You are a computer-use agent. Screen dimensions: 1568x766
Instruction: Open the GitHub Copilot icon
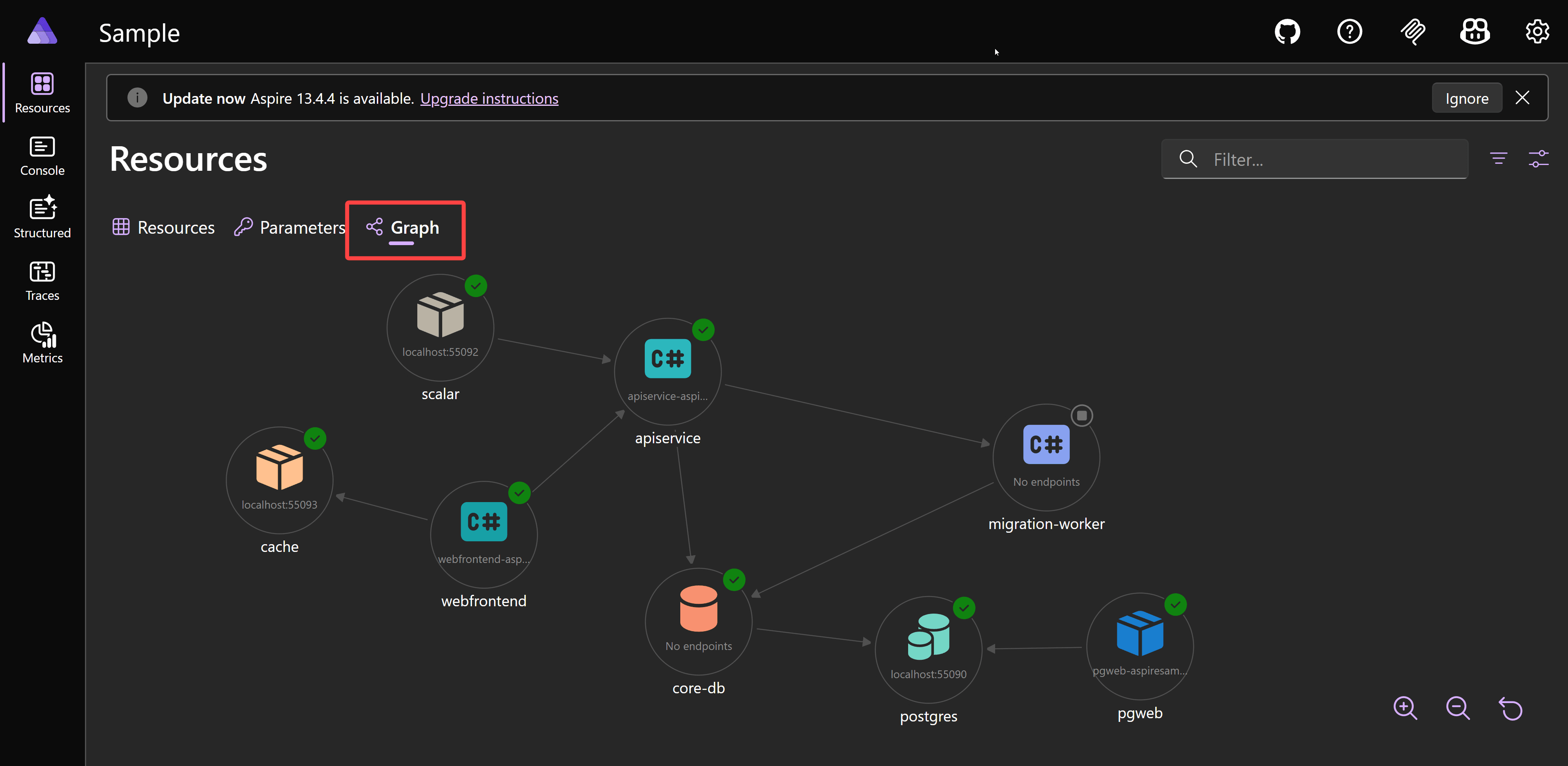1475,32
